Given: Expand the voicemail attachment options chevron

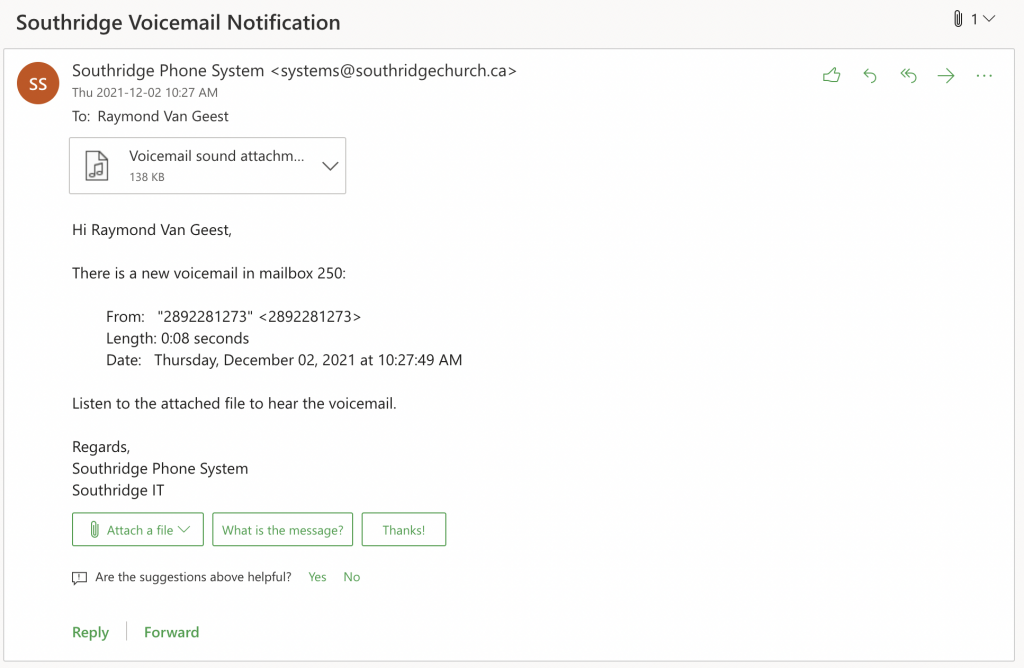Looking at the screenshot, I should pos(330,166).
